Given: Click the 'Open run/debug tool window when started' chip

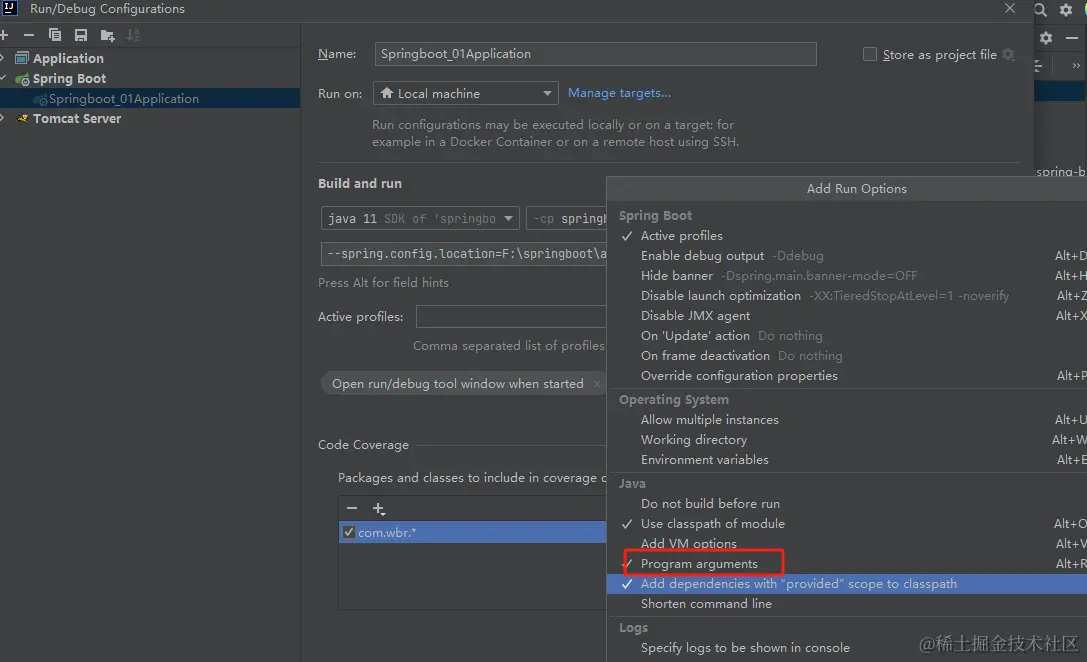Looking at the screenshot, I should (458, 383).
